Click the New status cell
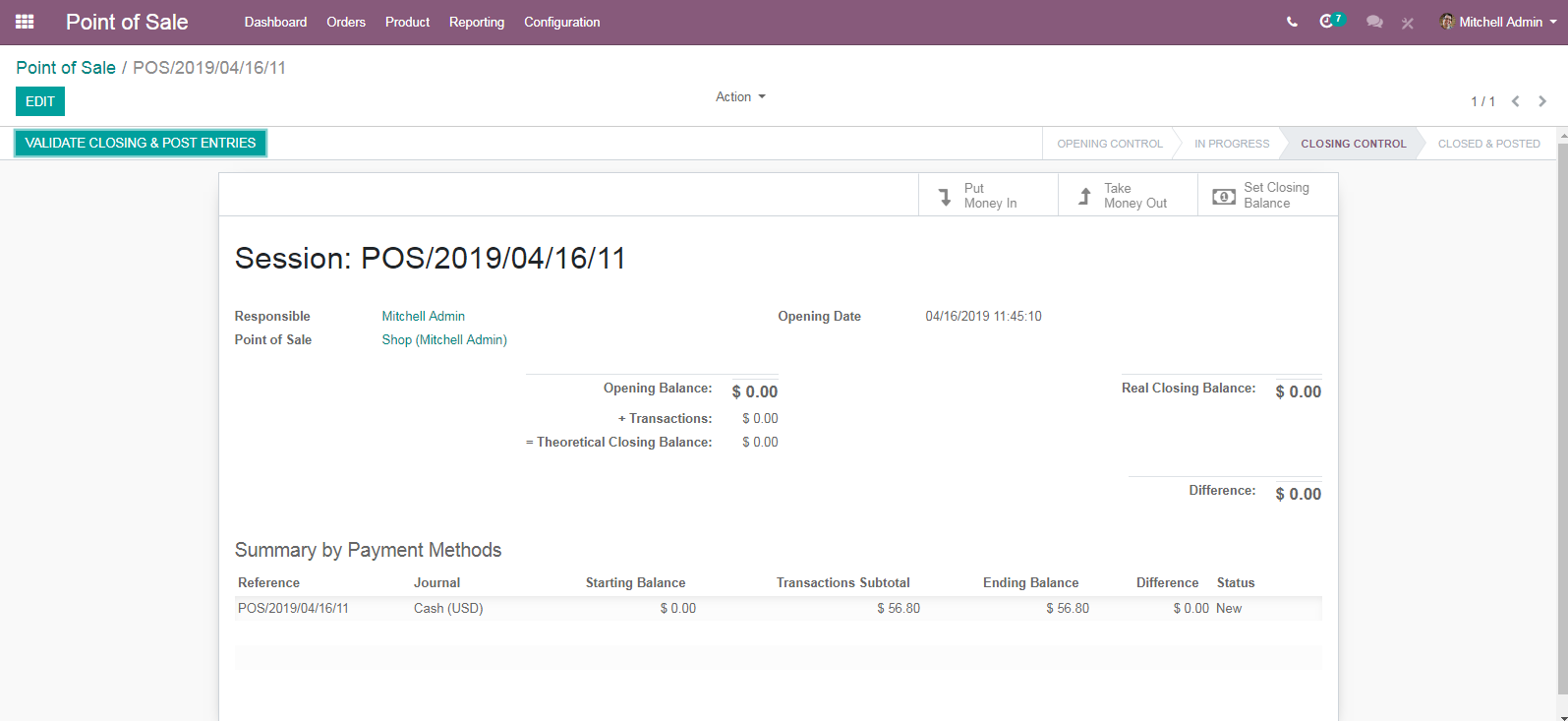This screenshot has width=1568, height=721. (x=1229, y=608)
